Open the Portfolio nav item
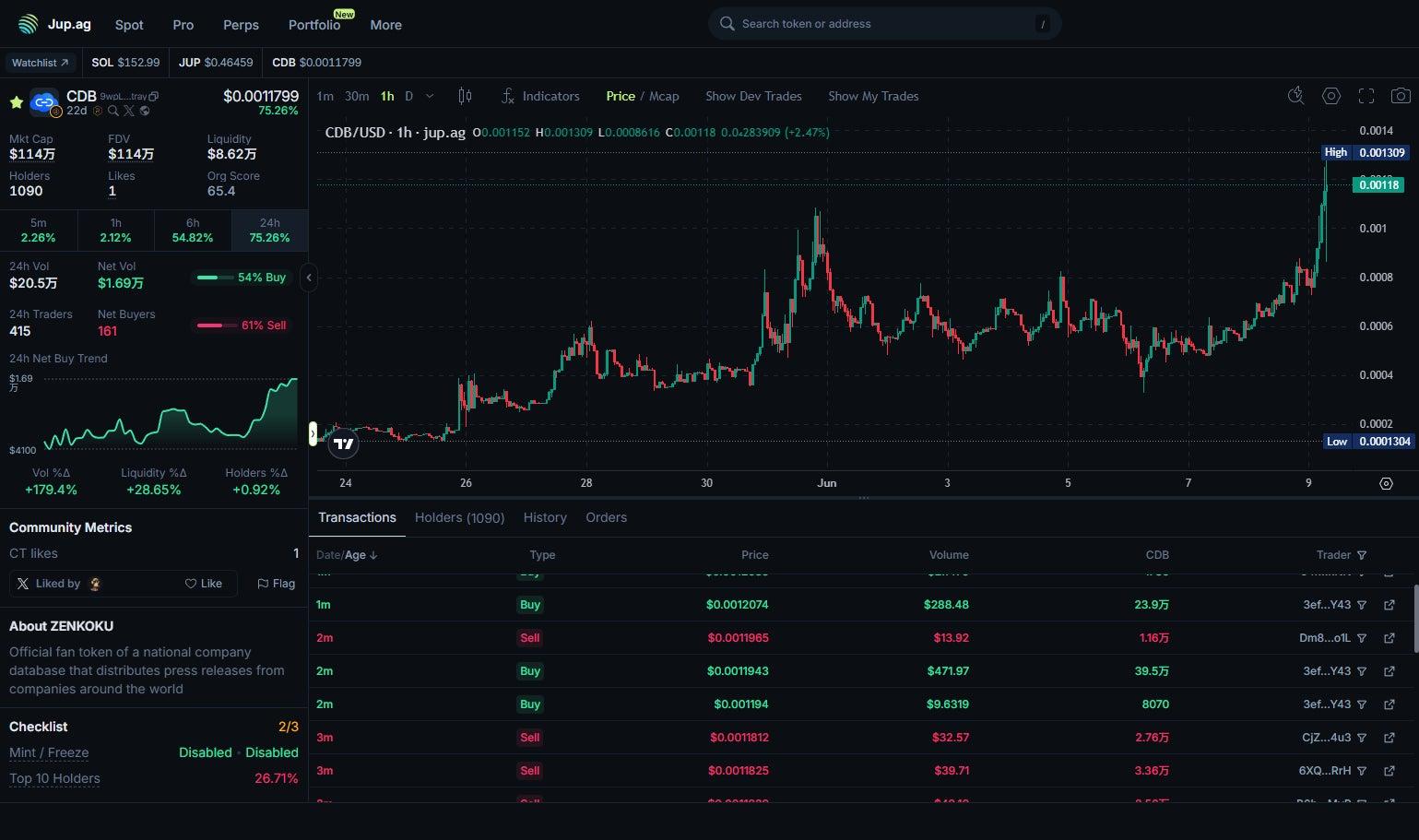The height and width of the screenshot is (840, 1419). (314, 25)
